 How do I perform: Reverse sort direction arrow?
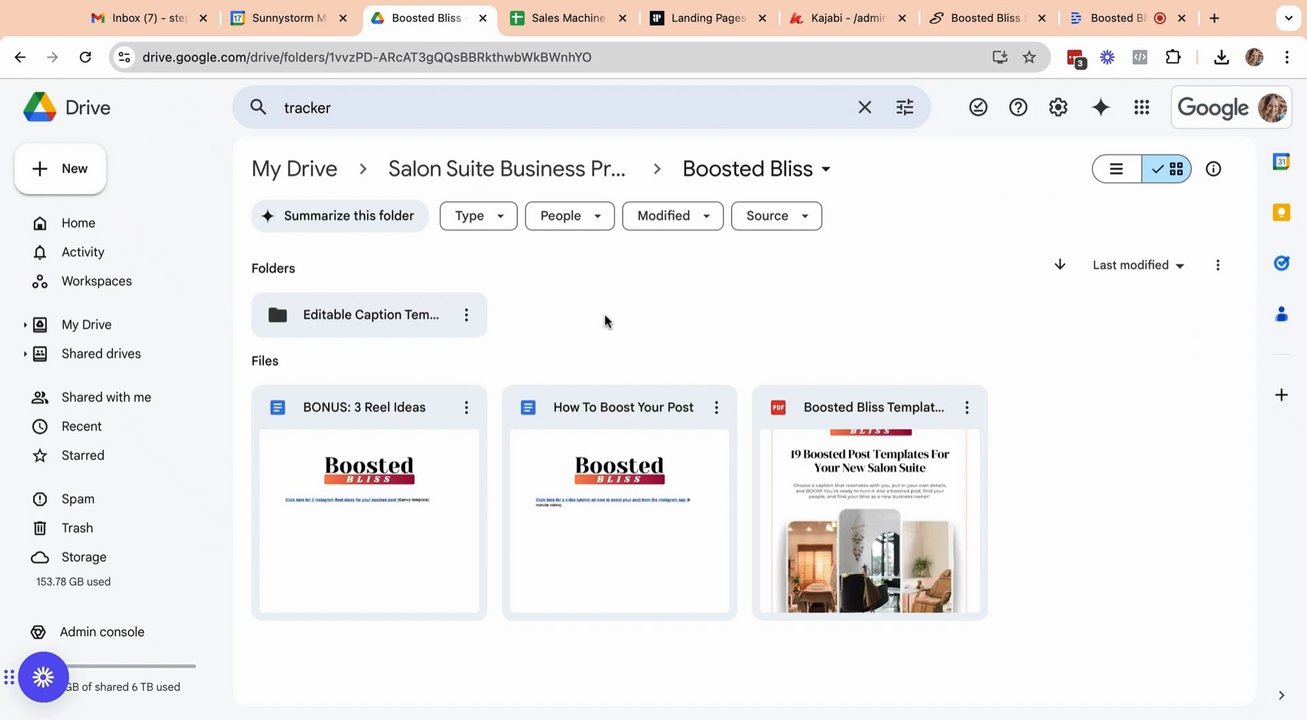(x=1059, y=264)
